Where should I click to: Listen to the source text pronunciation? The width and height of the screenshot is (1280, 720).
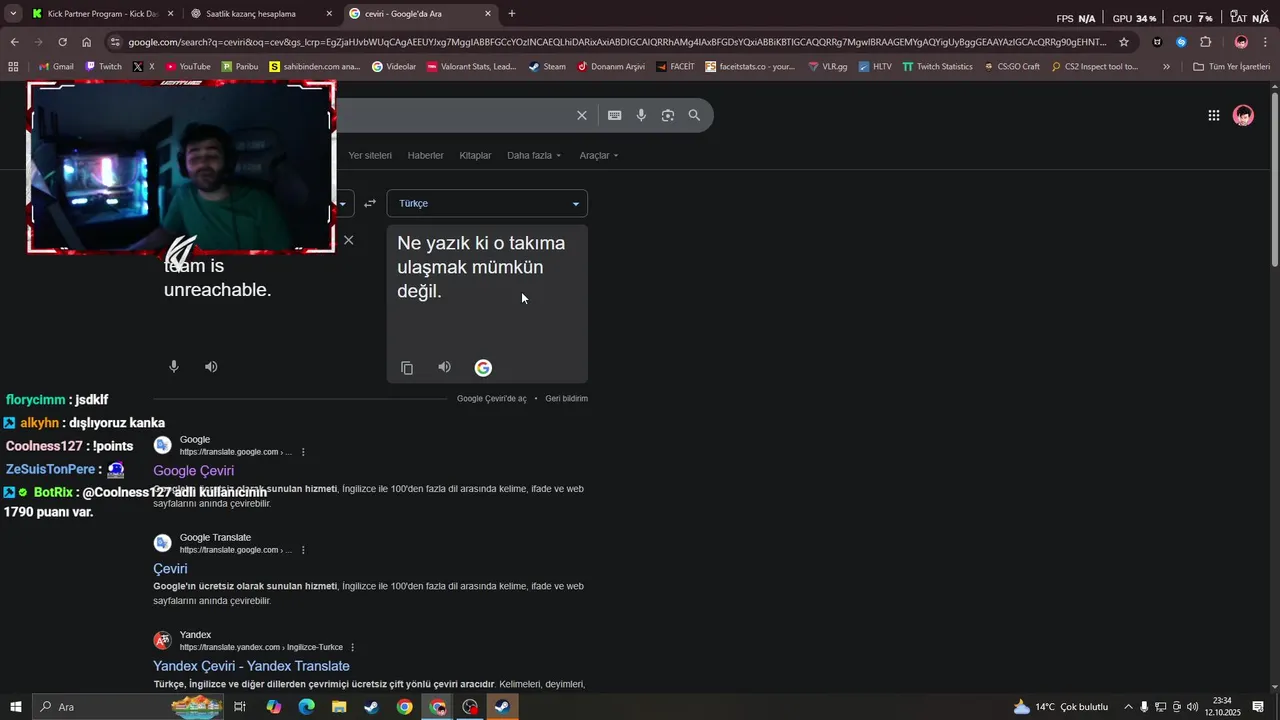[211, 367]
